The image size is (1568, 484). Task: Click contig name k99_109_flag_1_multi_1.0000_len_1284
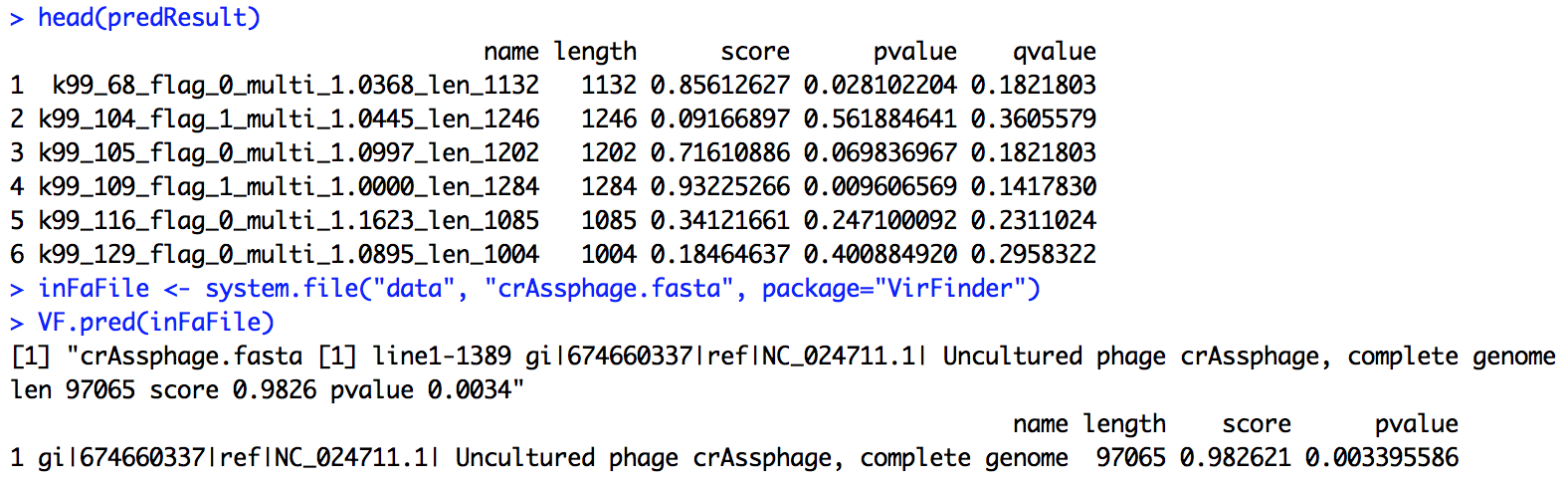click(290, 187)
